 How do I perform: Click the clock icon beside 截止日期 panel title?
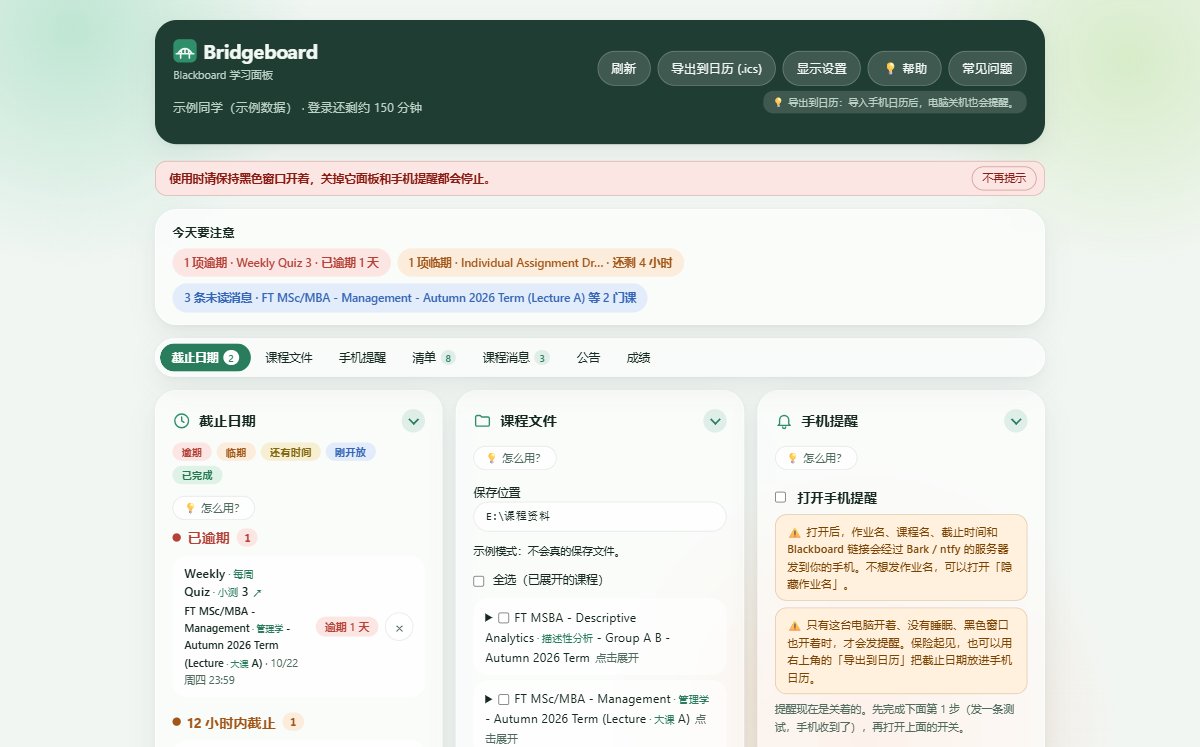tap(181, 421)
